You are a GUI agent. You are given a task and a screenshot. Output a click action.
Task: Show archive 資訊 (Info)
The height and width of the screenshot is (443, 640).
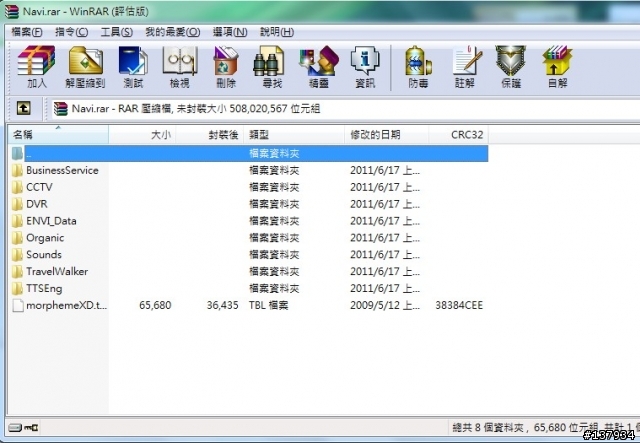[x=365, y=67]
